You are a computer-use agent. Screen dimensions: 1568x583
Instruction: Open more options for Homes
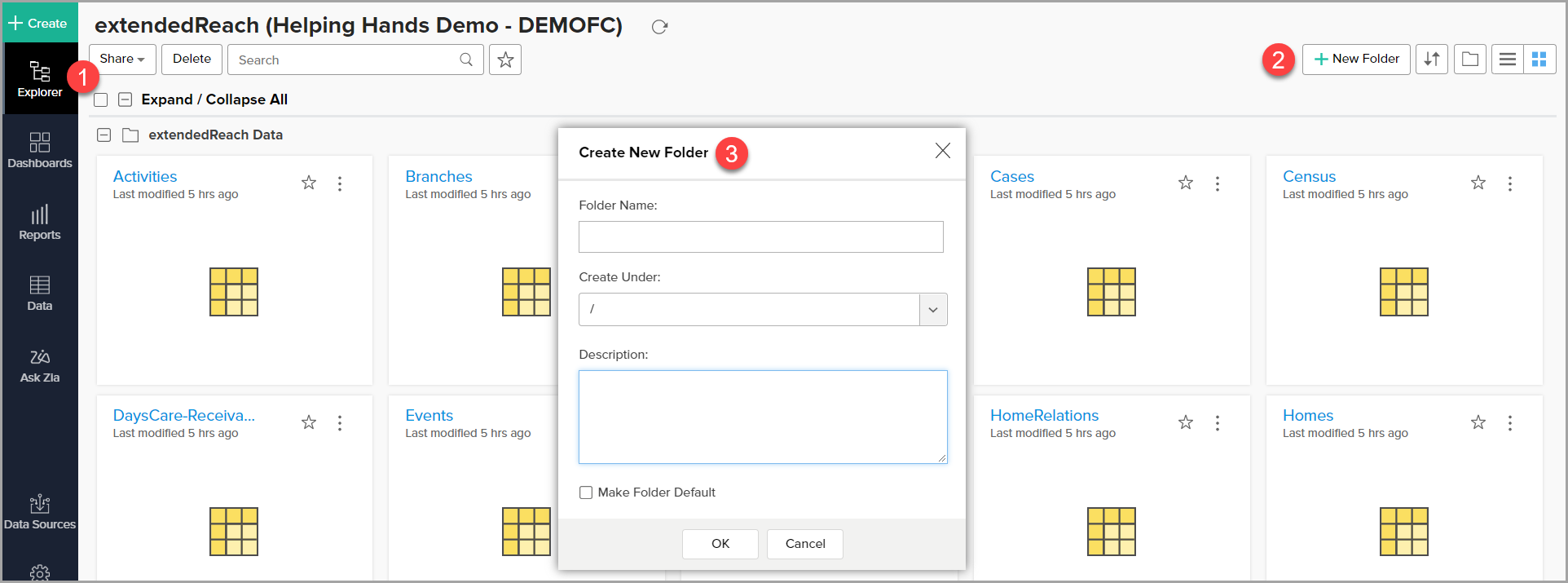(x=1510, y=422)
